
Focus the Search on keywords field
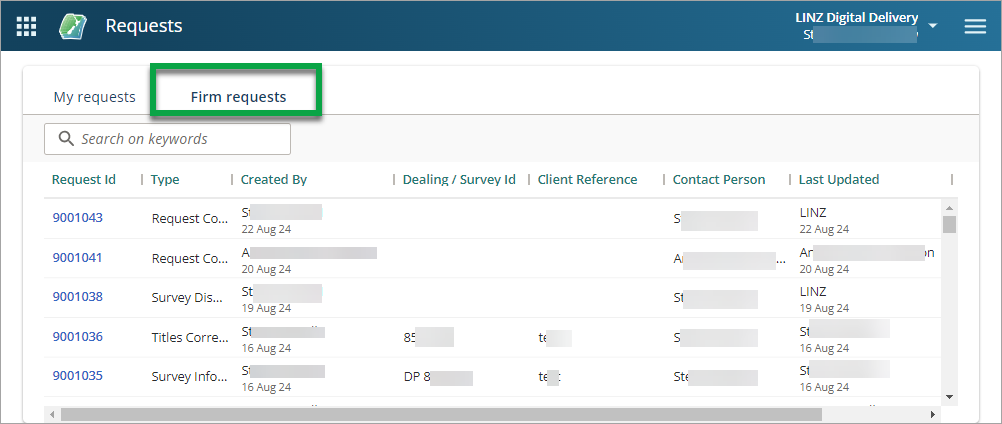point(180,139)
